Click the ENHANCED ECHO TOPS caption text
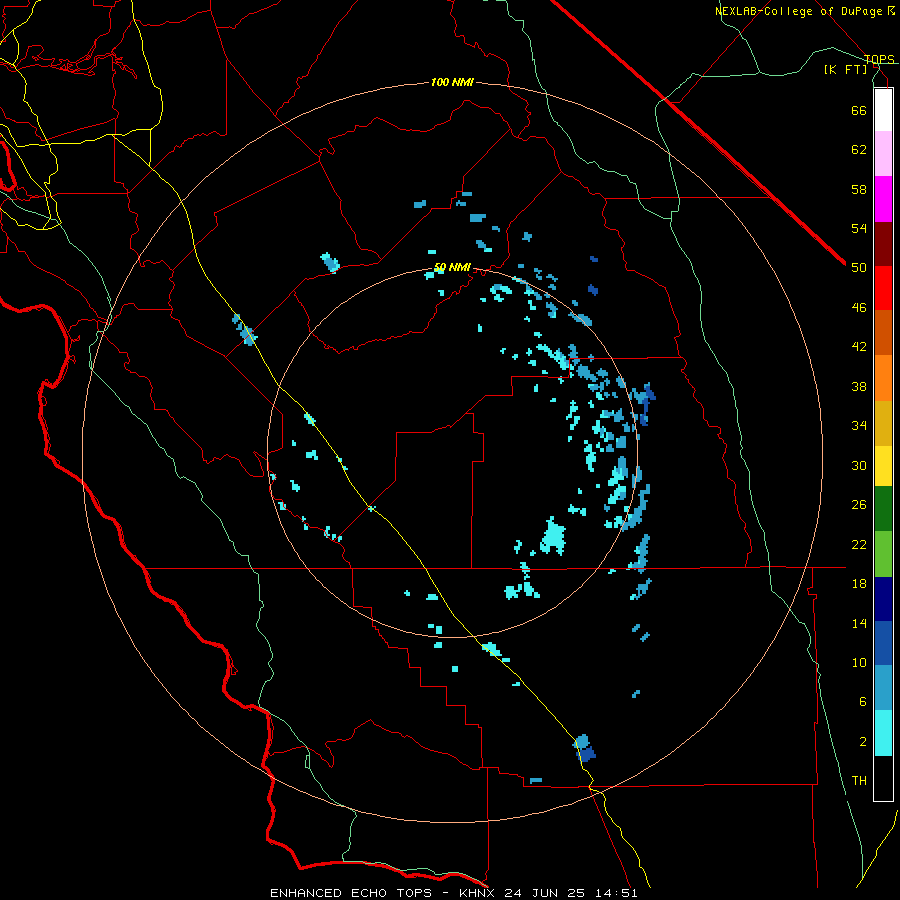900x900 pixels. coord(351,893)
